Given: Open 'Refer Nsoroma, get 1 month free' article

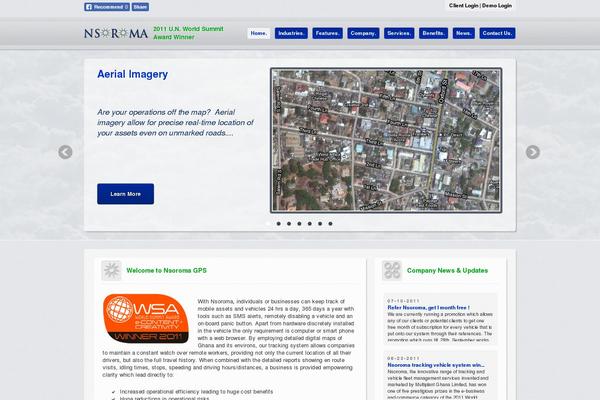Looking at the screenshot, I should point(428,307).
